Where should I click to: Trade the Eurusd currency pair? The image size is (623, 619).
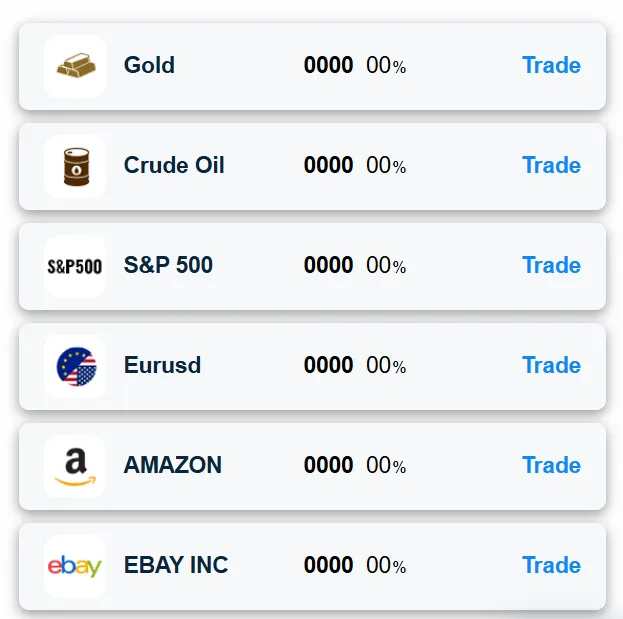tap(551, 366)
